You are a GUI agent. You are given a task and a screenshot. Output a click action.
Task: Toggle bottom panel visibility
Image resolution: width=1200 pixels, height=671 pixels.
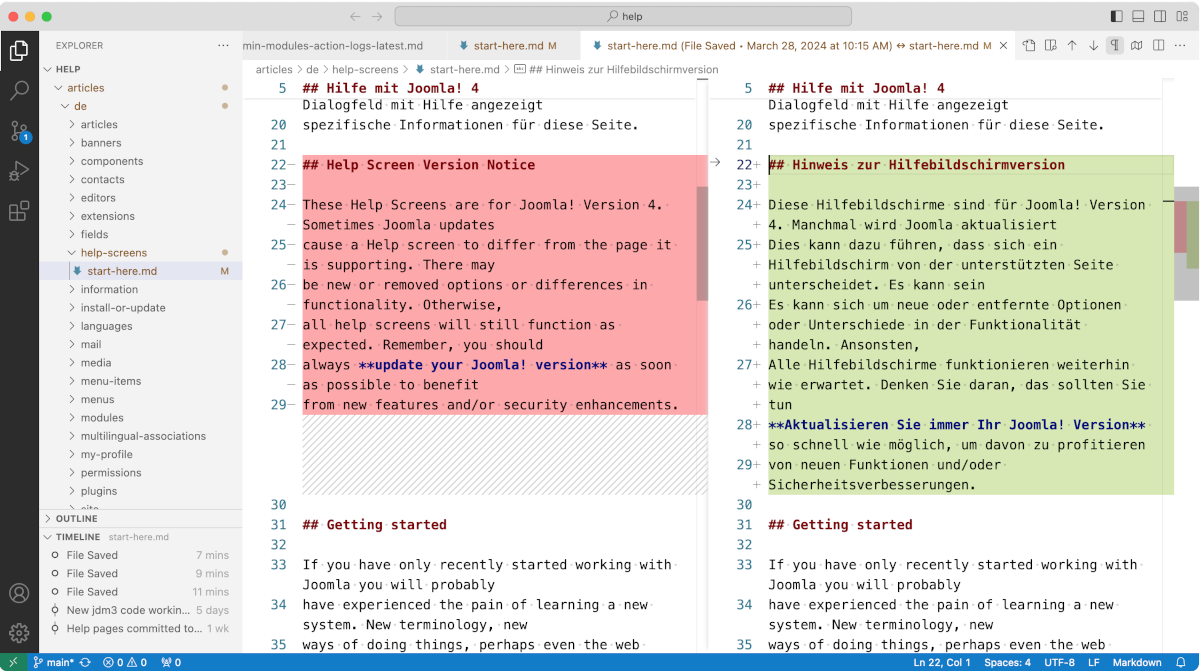(x=1138, y=16)
